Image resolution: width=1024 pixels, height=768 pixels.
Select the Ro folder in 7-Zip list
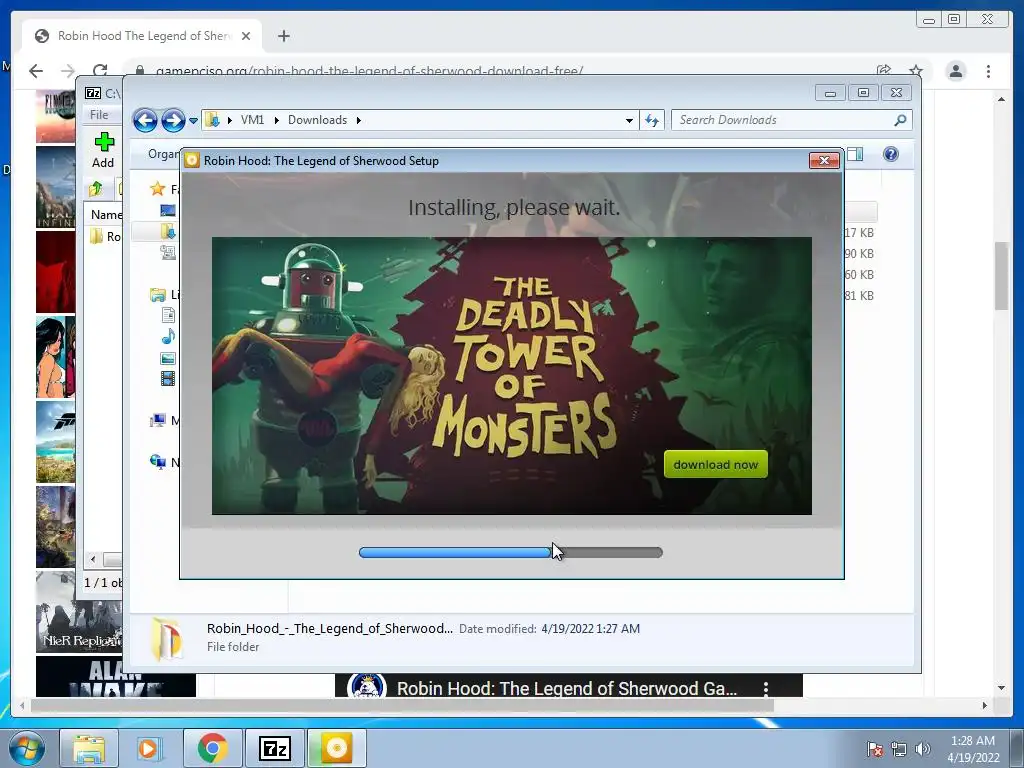point(104,236)
